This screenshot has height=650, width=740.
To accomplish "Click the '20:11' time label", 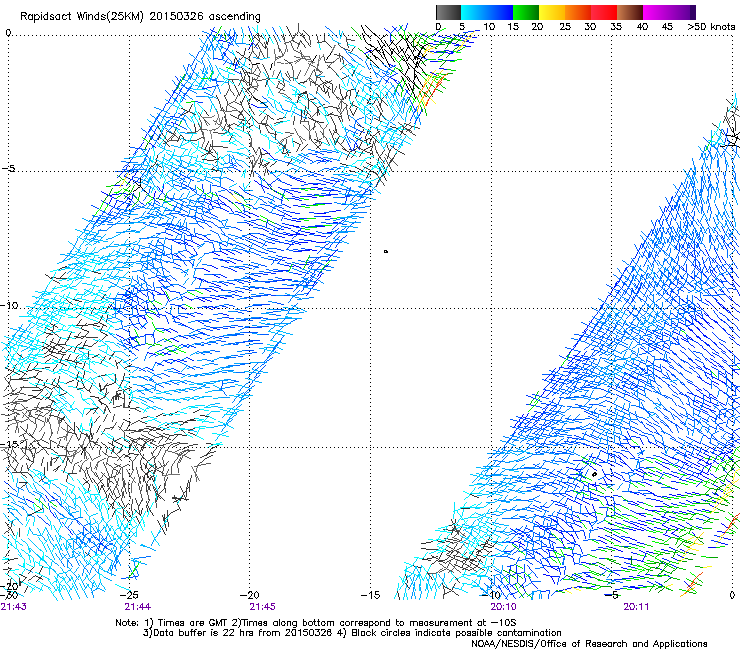I will 636,607.
